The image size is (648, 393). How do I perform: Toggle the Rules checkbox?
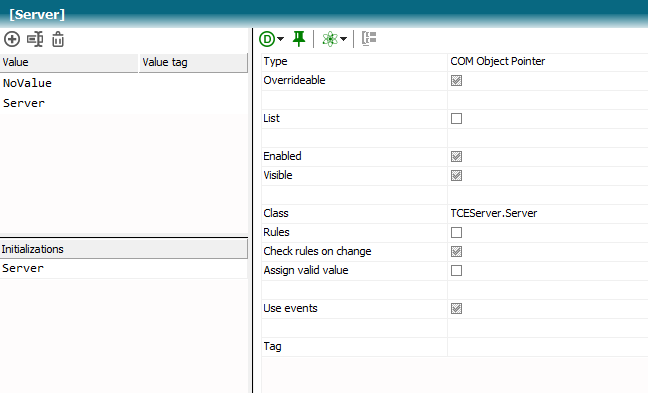(x=456, y=233)
